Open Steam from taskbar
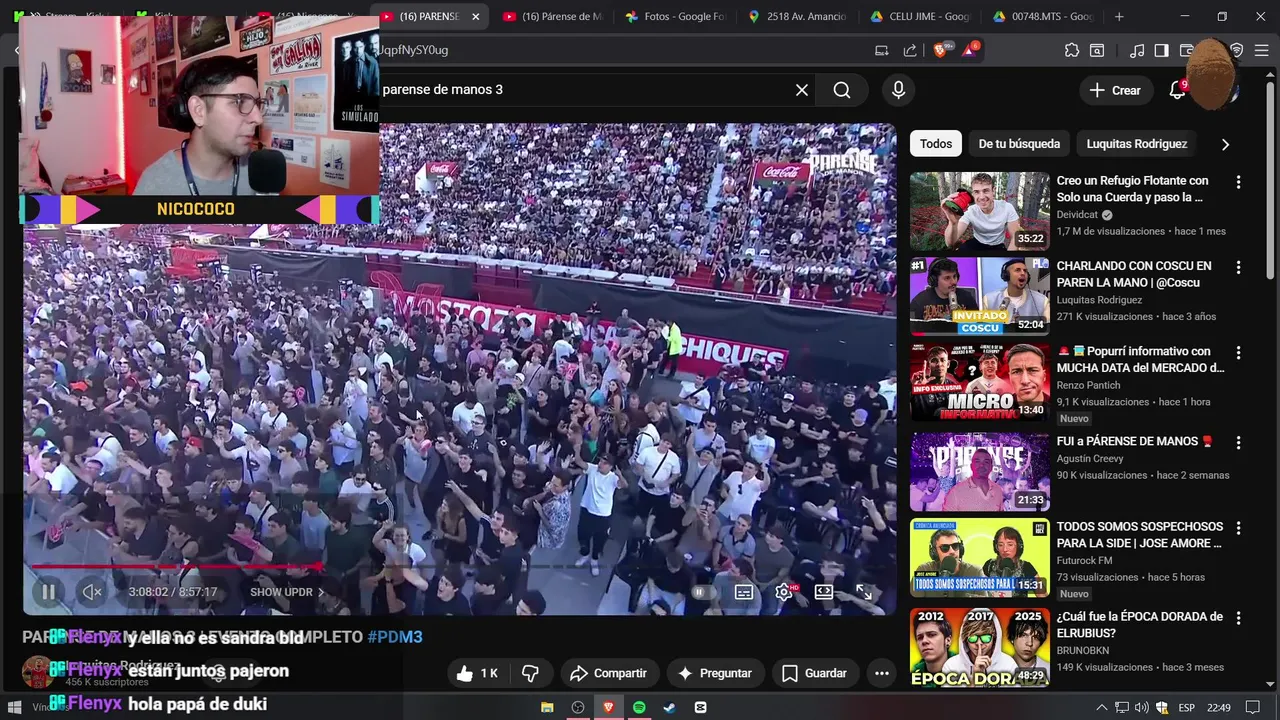The image size is (1280, 720). coord(669,707)
